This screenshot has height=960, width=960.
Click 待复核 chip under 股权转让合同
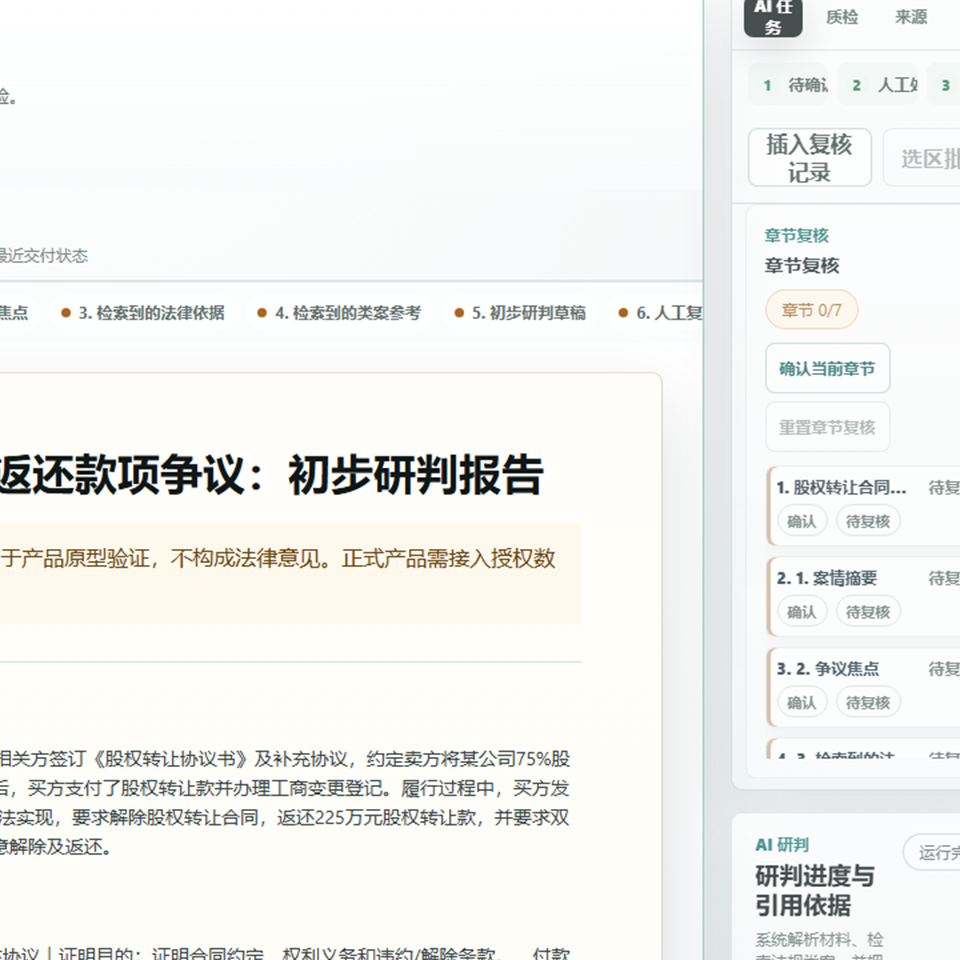868,521
